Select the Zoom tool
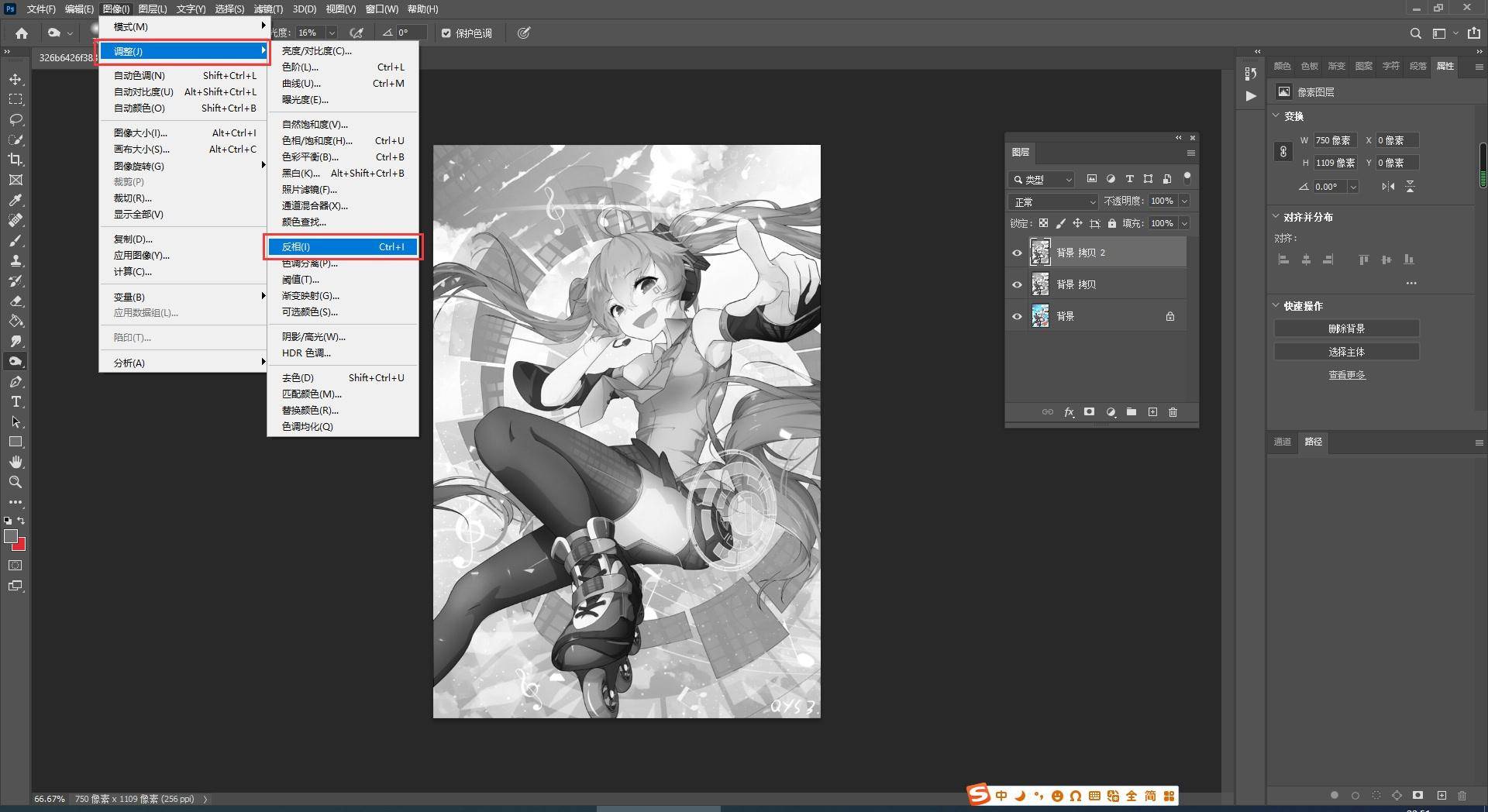 point(15,482)
